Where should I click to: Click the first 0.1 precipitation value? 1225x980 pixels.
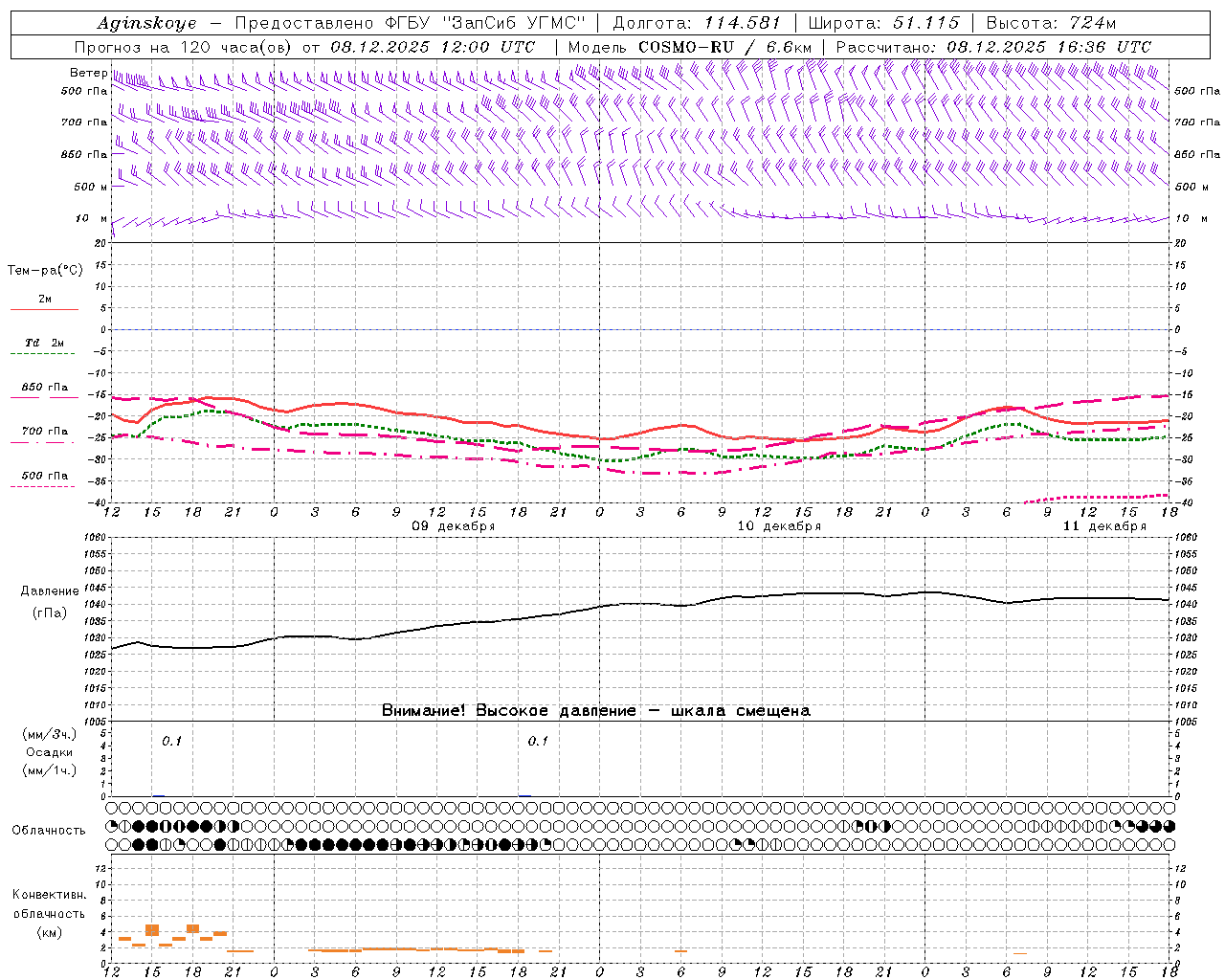171,741
